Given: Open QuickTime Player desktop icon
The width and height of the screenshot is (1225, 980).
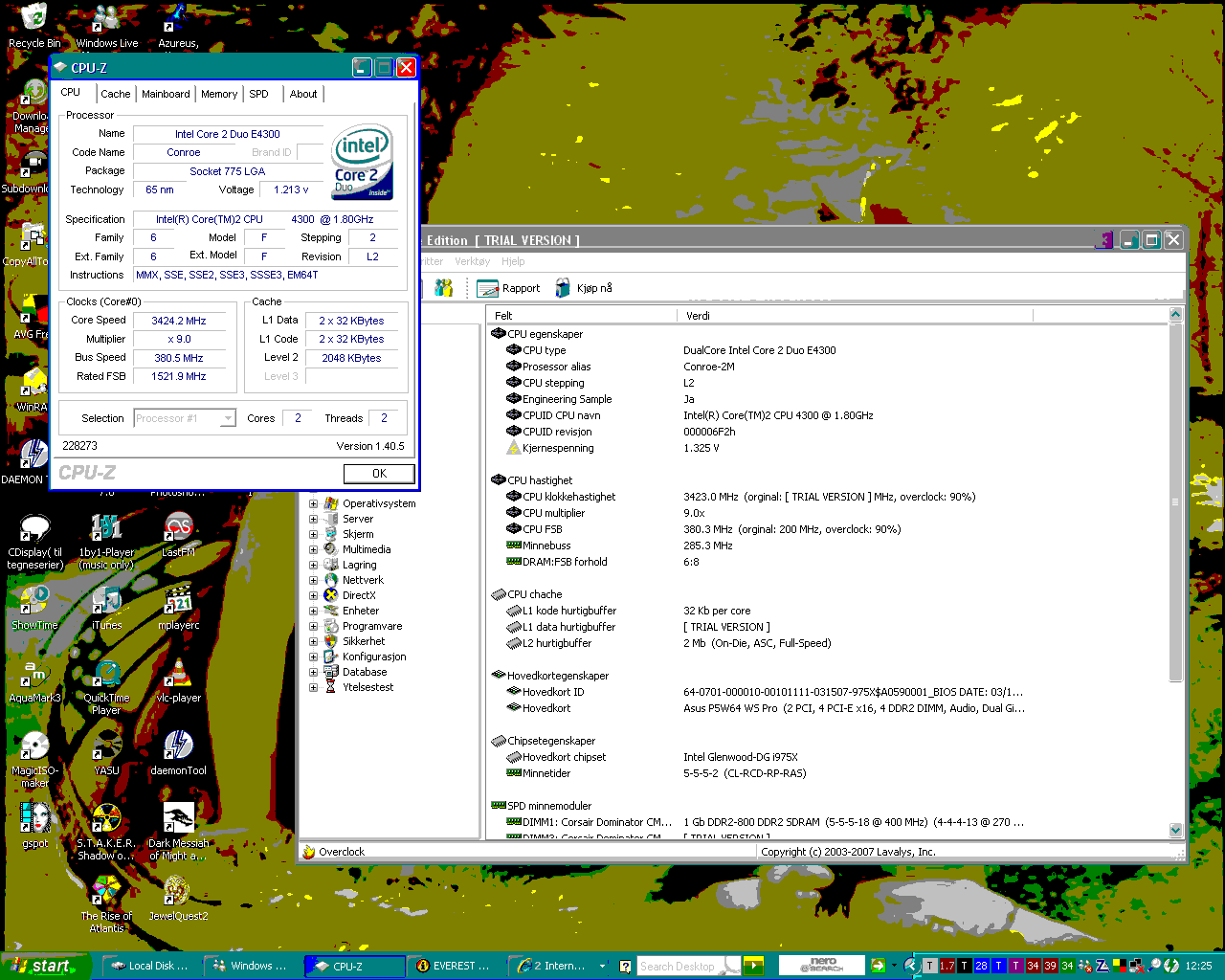Looking at the screenshot, I should pos(106,687).
